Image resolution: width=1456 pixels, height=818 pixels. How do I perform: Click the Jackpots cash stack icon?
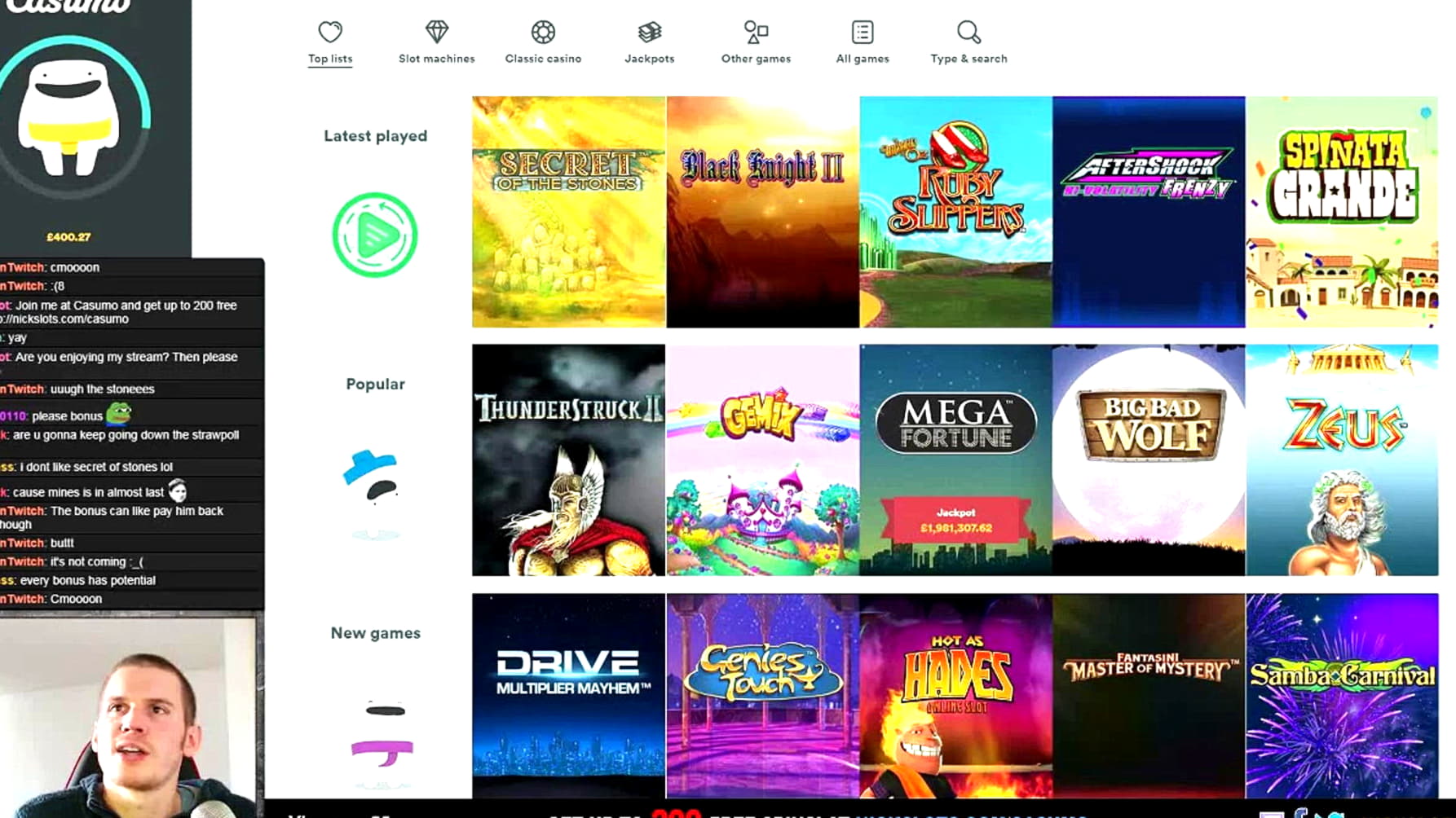click(650, 32)
